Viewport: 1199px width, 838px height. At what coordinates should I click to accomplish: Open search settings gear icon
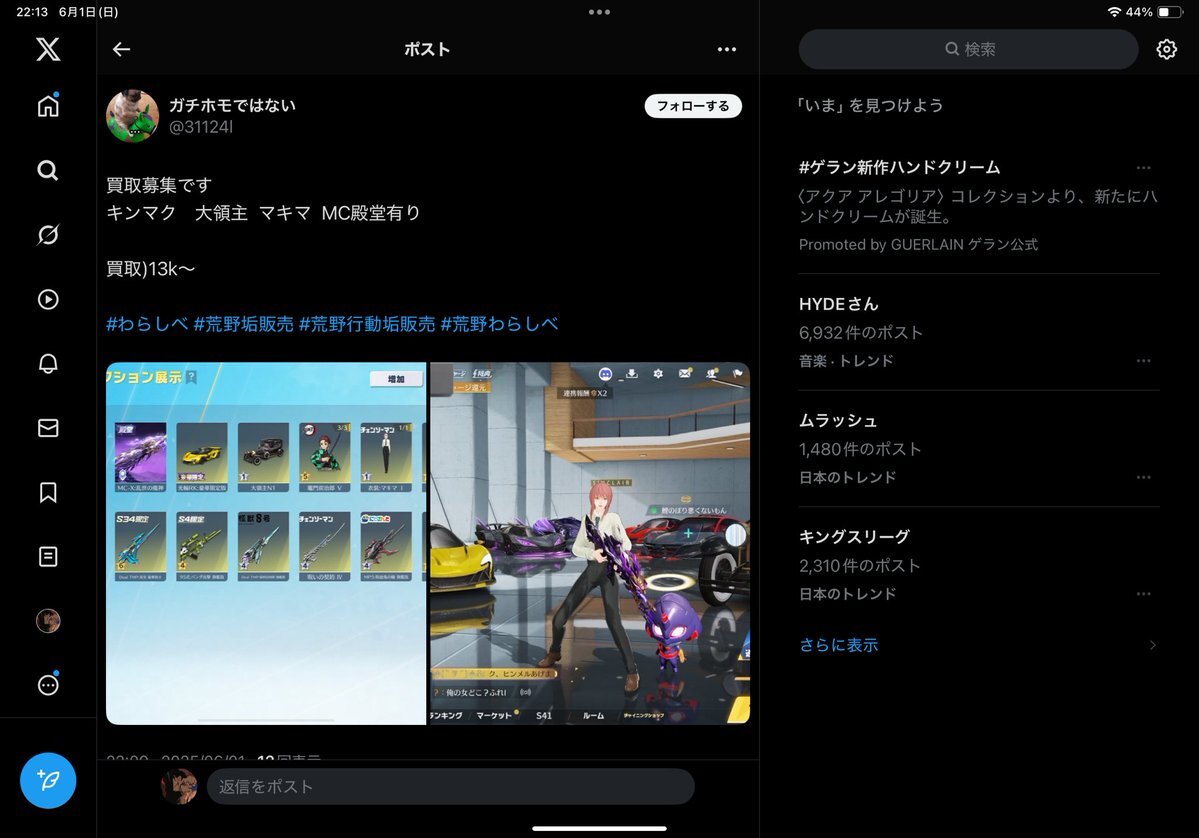coord(1167,50)
